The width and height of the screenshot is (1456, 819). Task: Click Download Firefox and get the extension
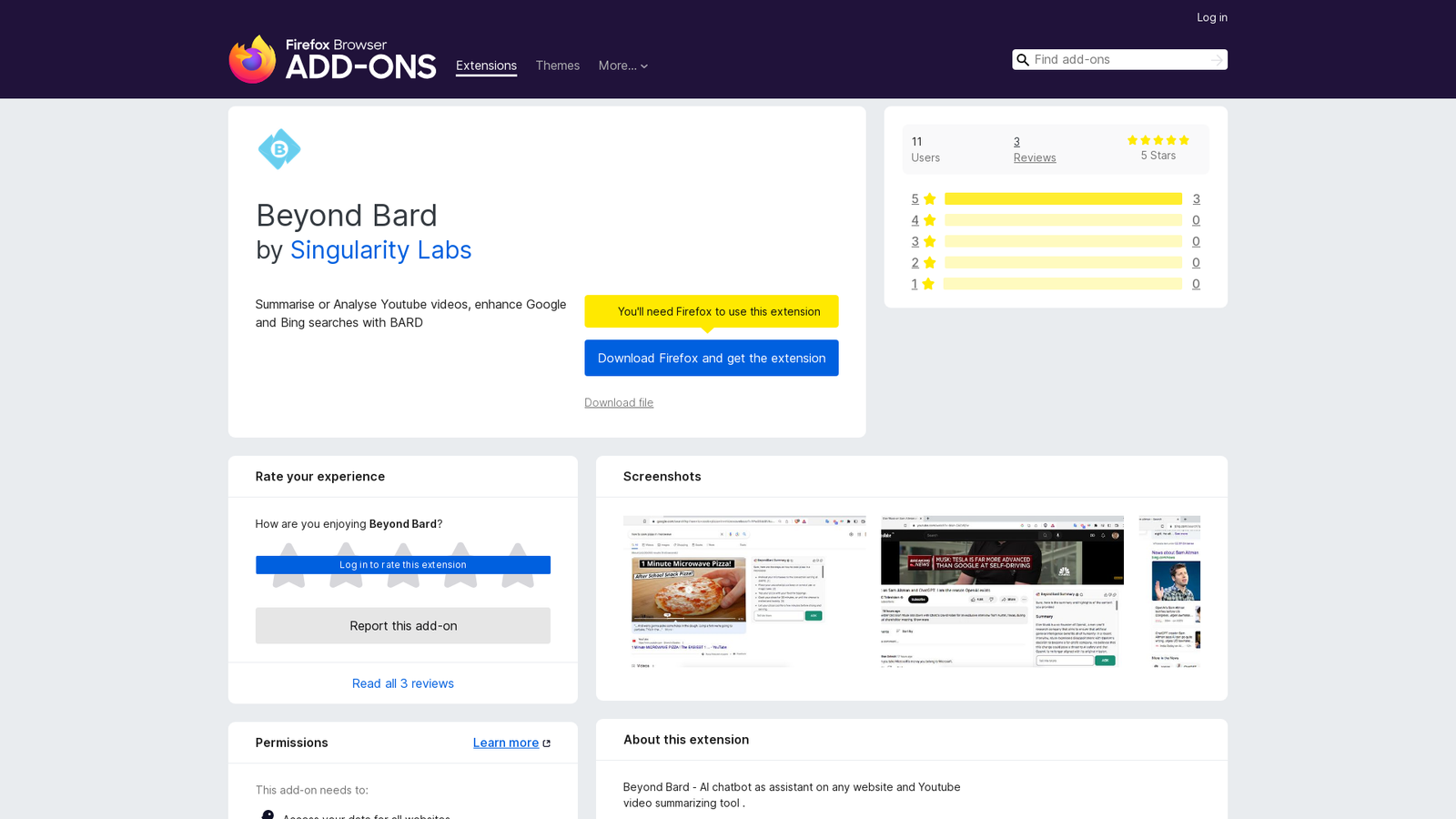pos(712,358)
